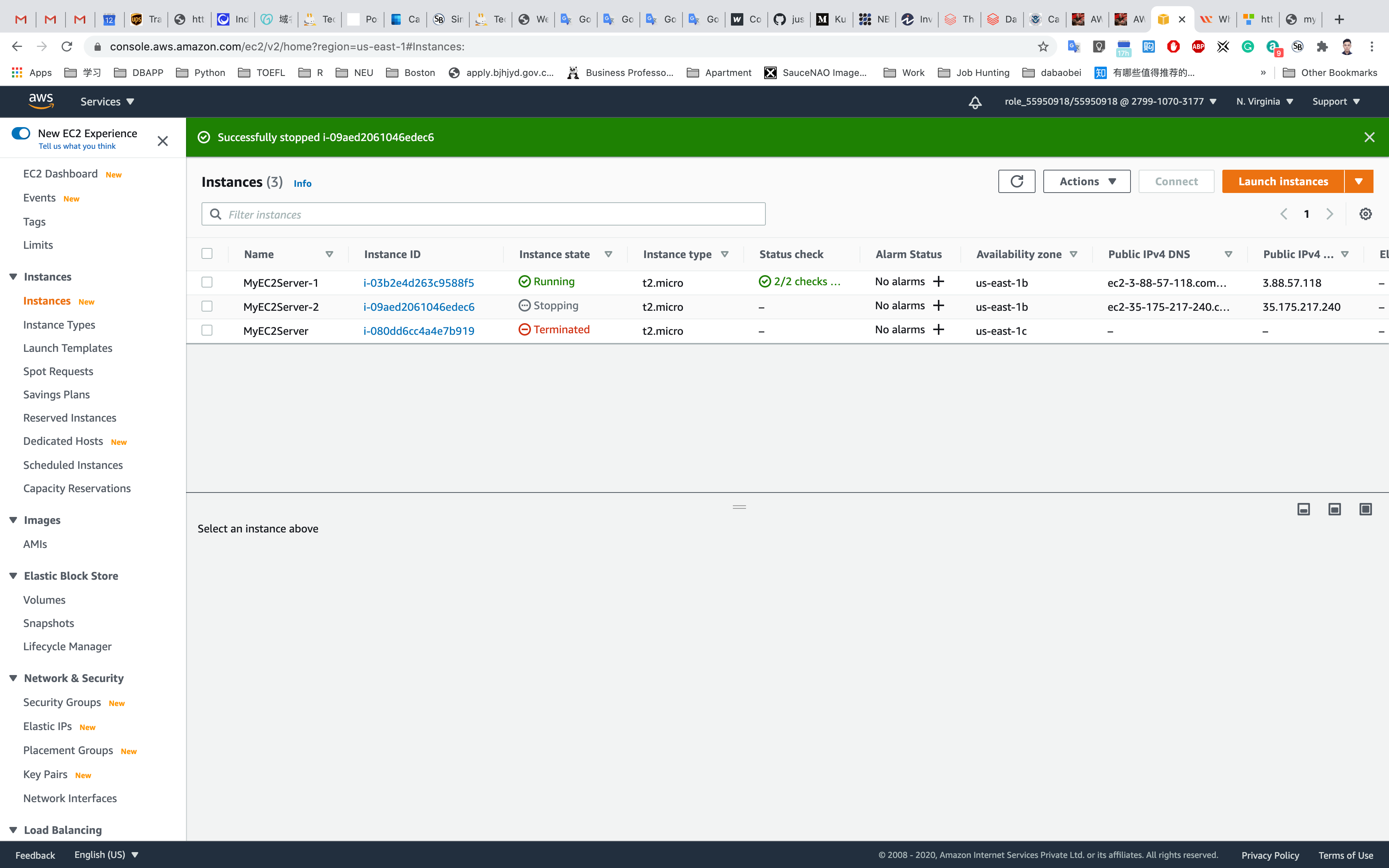Toggle off the New EC2 Experience switch
This screenshot has height=868, width=1389.
[x=21, y=133]
